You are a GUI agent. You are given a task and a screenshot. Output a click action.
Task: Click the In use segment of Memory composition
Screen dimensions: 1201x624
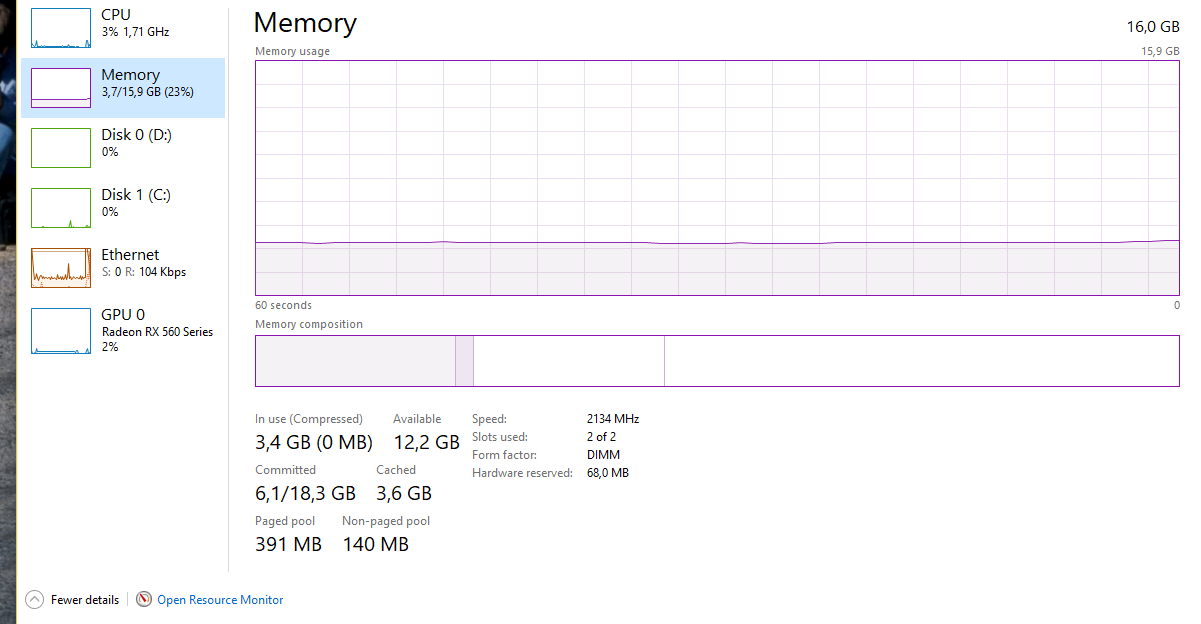355,361
